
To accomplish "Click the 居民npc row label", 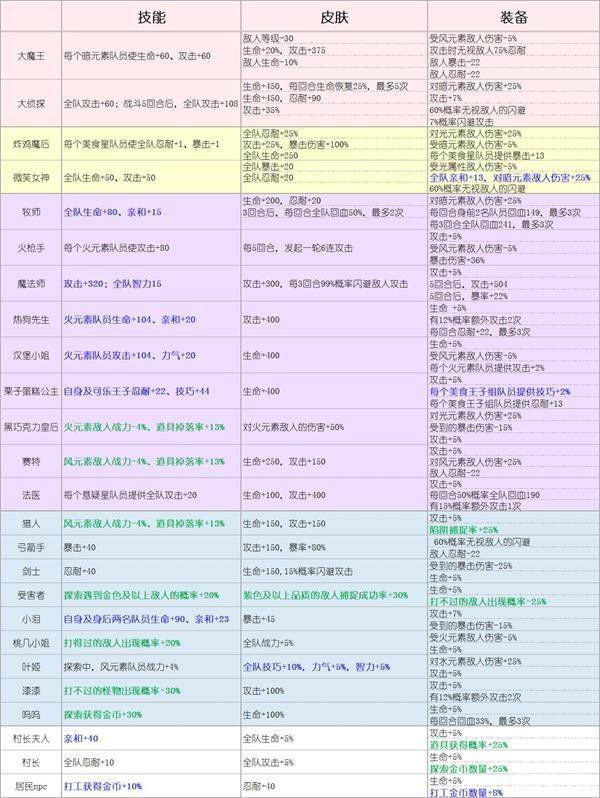I will click(x=30, y=786).
